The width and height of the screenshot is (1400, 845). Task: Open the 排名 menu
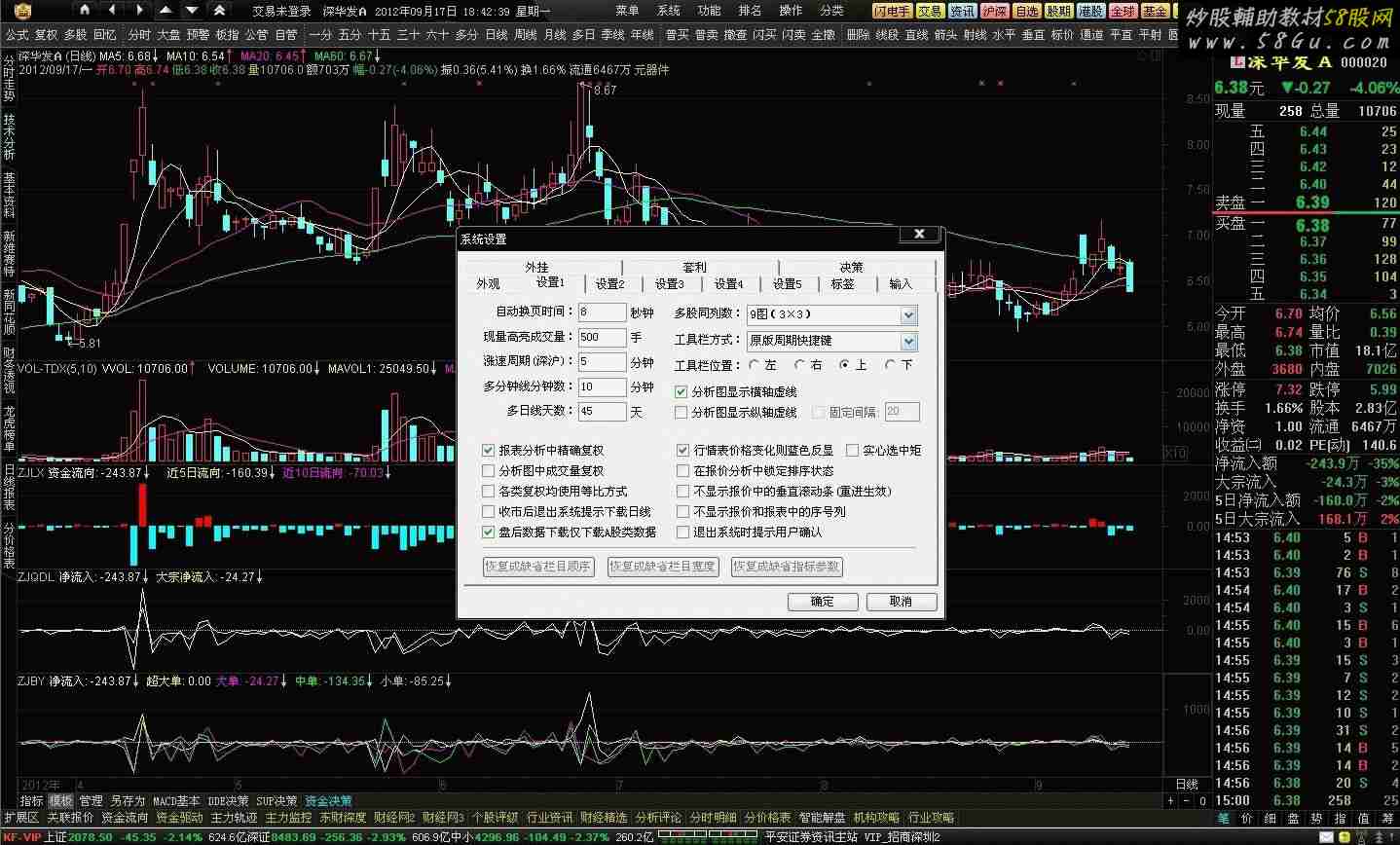click(x=751, y=11)
